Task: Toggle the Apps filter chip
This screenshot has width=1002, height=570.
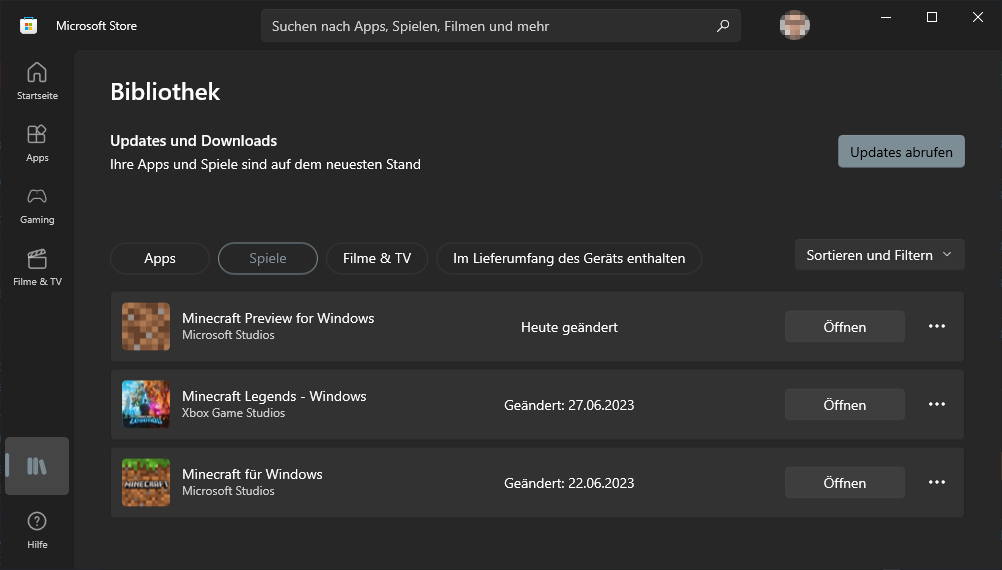Action: 160,258
